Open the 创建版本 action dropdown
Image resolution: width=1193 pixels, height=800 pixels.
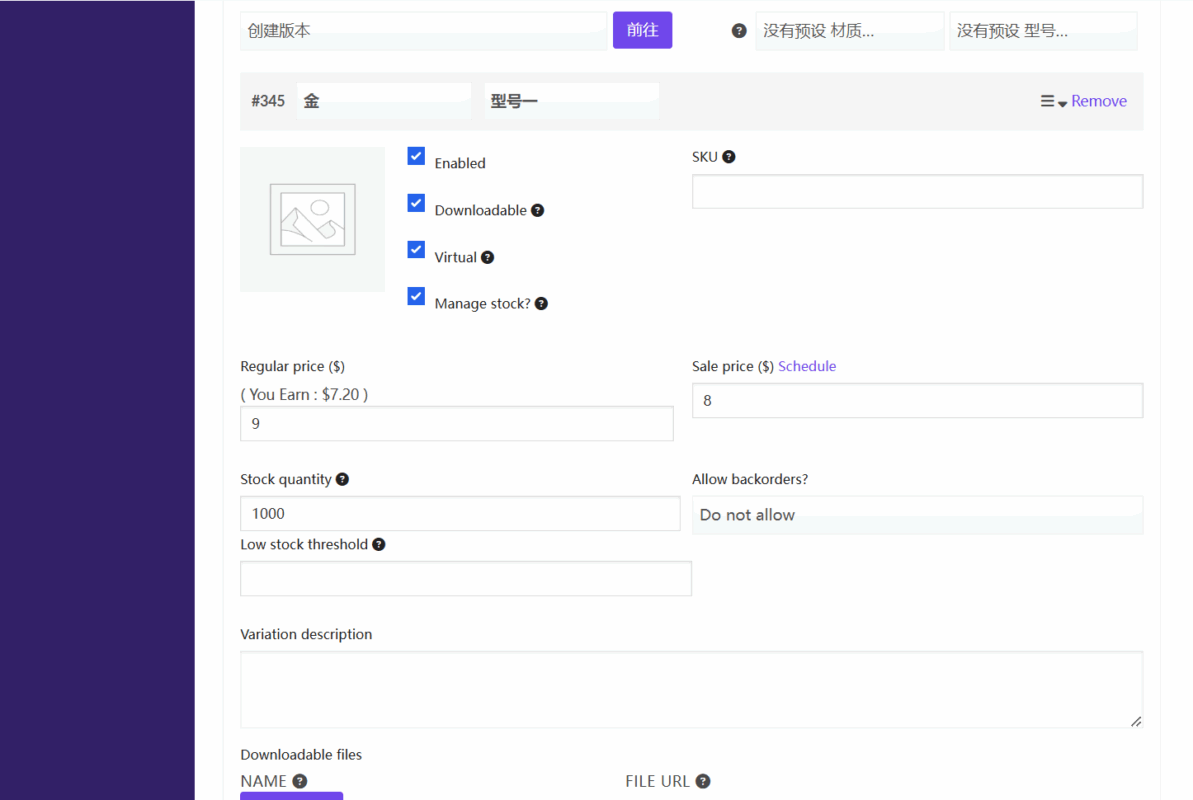tap(423, 31)
